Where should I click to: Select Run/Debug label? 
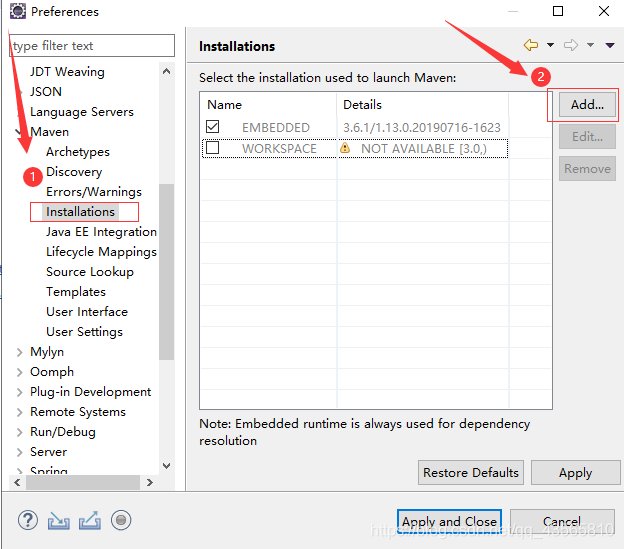pos(63,432)
